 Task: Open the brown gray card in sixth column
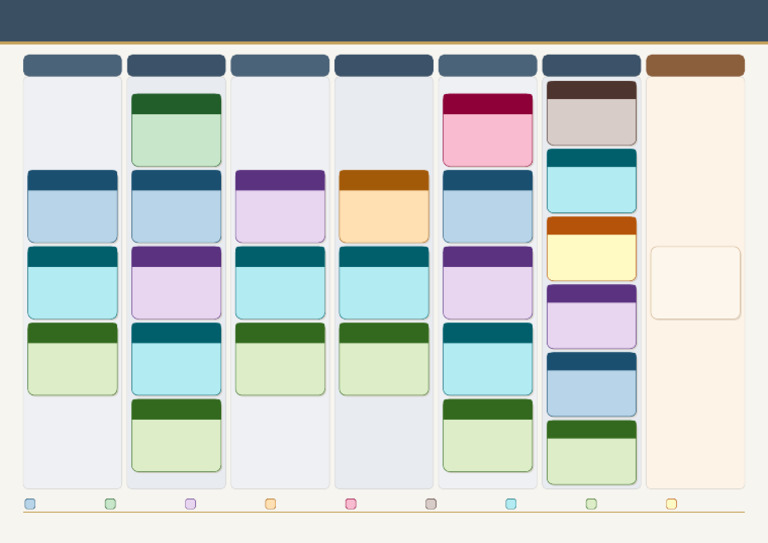[592, 114]
